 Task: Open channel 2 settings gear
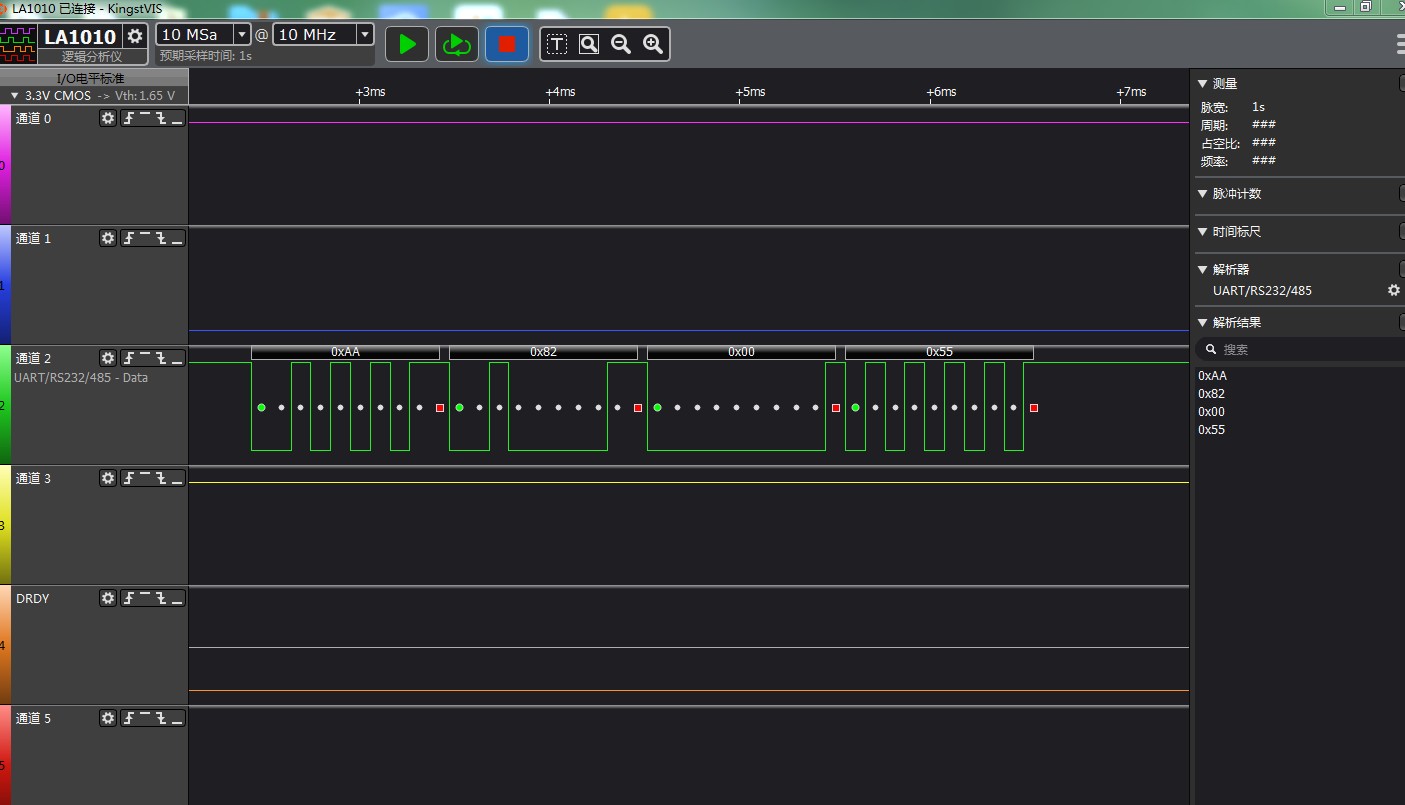click(x=108, y=358)
